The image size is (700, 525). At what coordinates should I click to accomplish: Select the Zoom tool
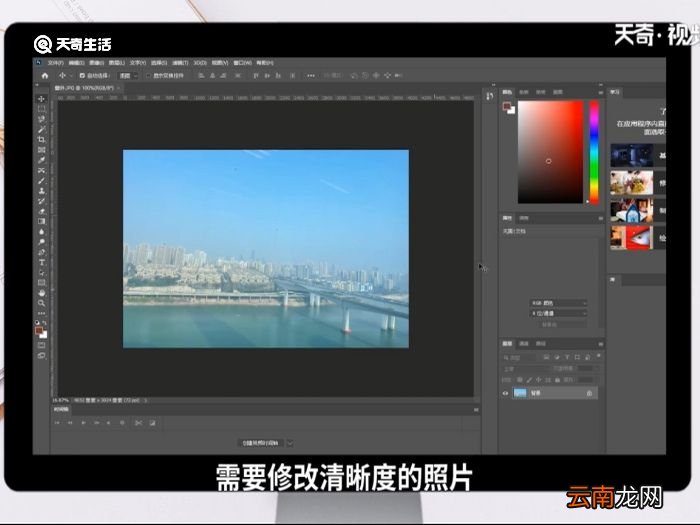tap(42, 304)
